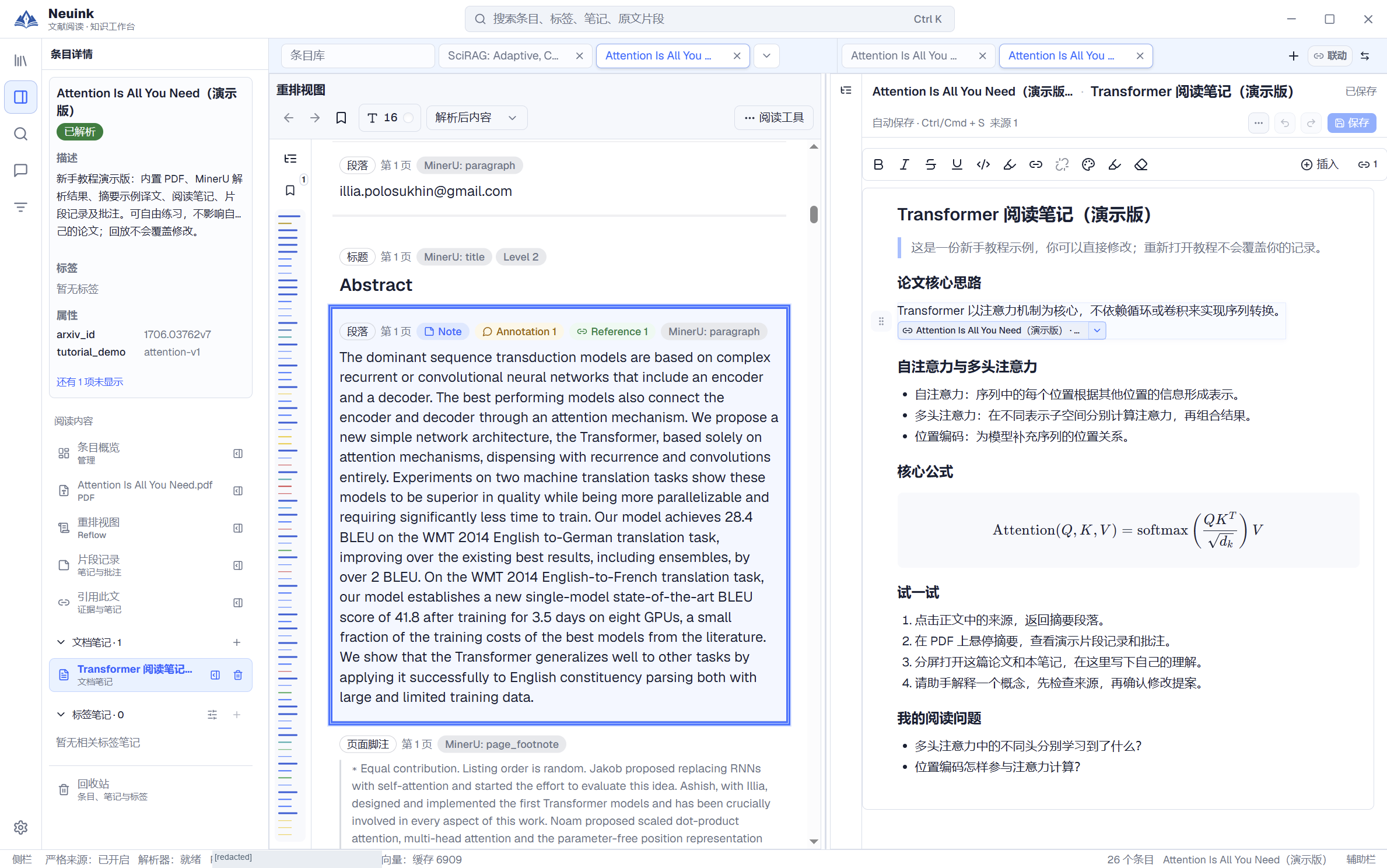Collapse the 文档笔记 section
The image size is (1387, 868).
pos(61,642)
